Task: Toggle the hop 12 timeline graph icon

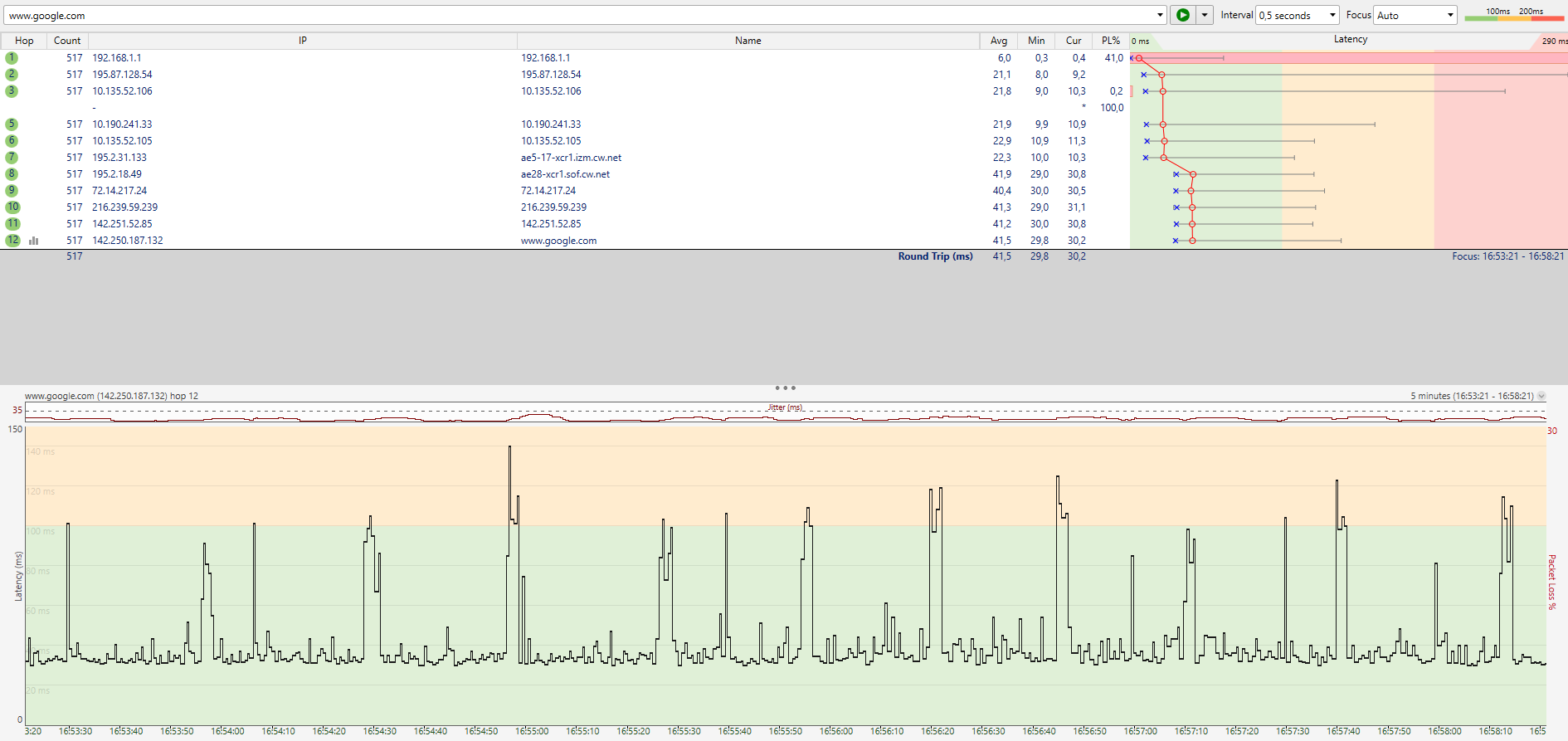Action: point(34,241)
